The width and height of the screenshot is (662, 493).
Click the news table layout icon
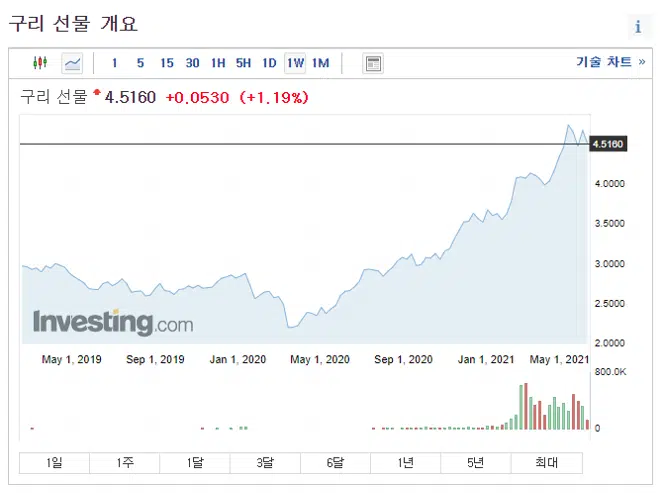tap(373, 64)
